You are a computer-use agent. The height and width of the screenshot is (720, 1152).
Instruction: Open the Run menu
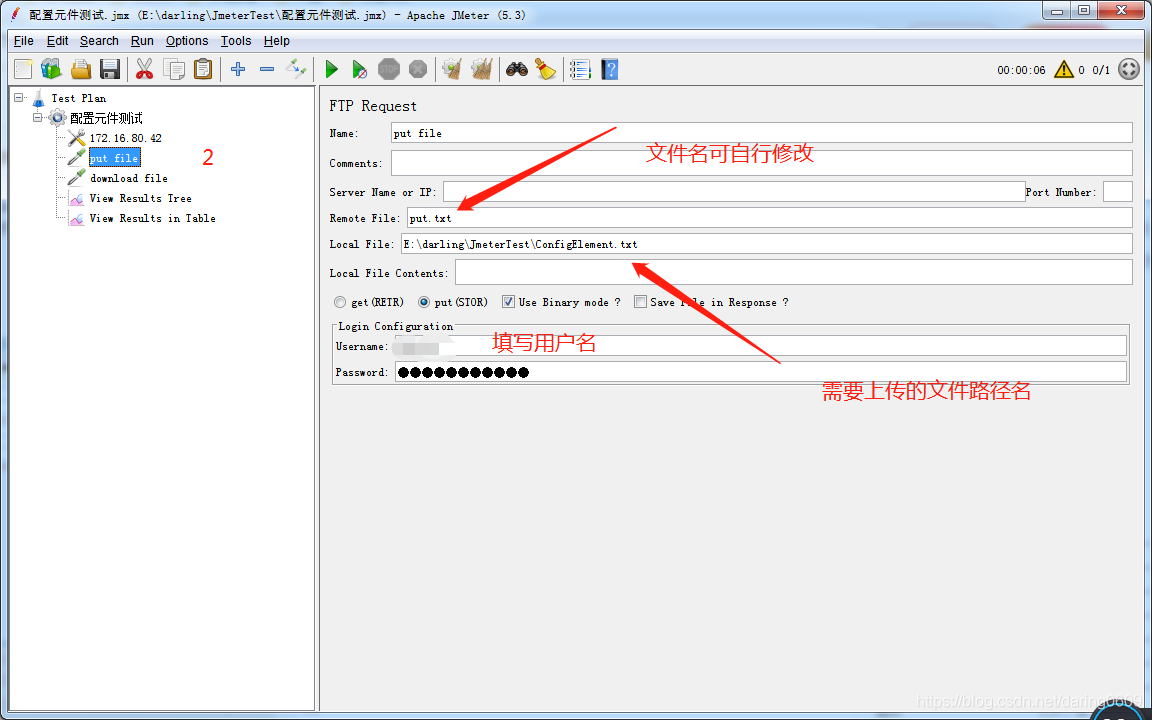tap(142, 41)
